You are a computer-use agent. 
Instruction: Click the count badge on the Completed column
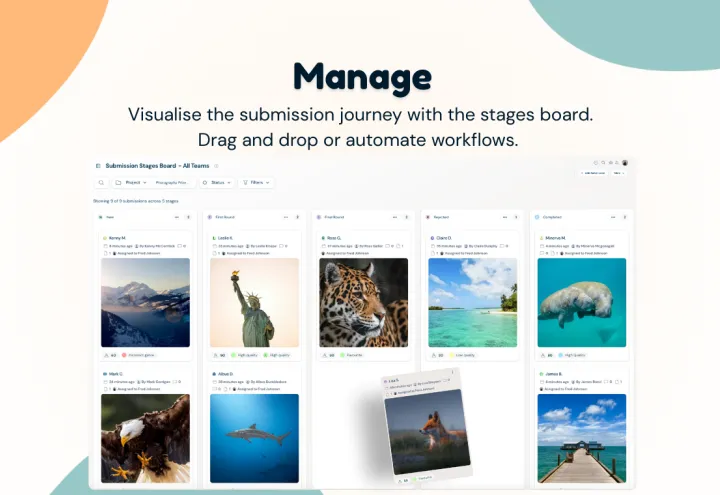(x=624, y=217)
